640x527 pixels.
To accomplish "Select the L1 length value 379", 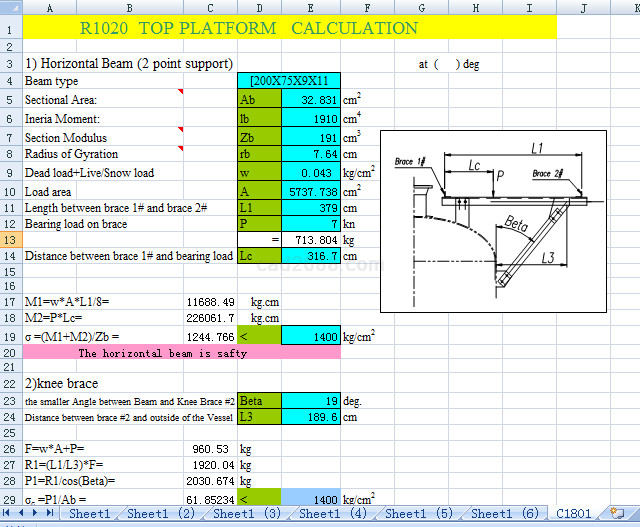I will point(311,207).
